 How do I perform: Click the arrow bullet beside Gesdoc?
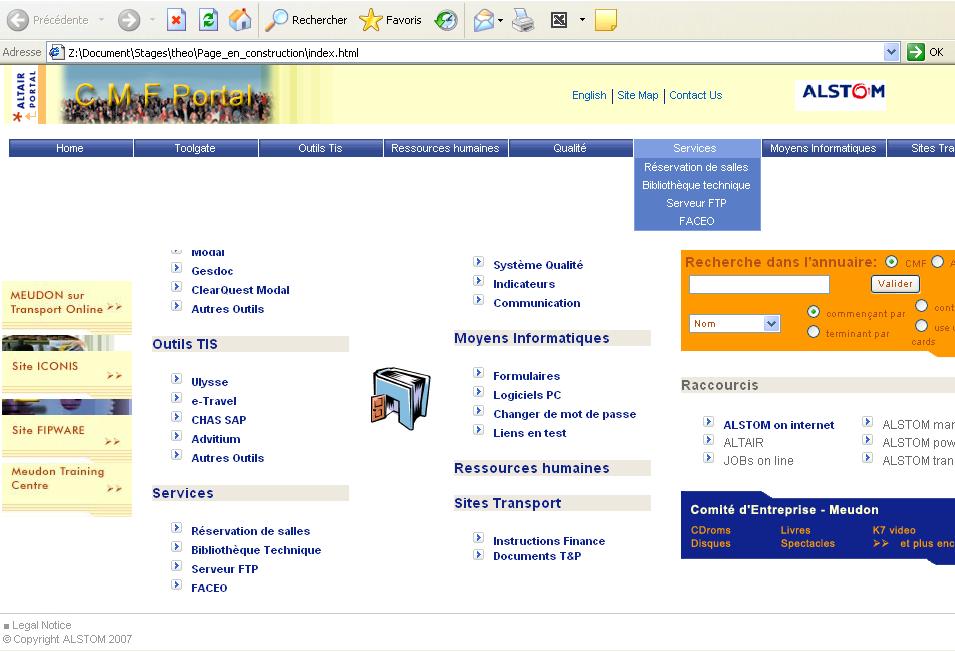tap(176, 267)
